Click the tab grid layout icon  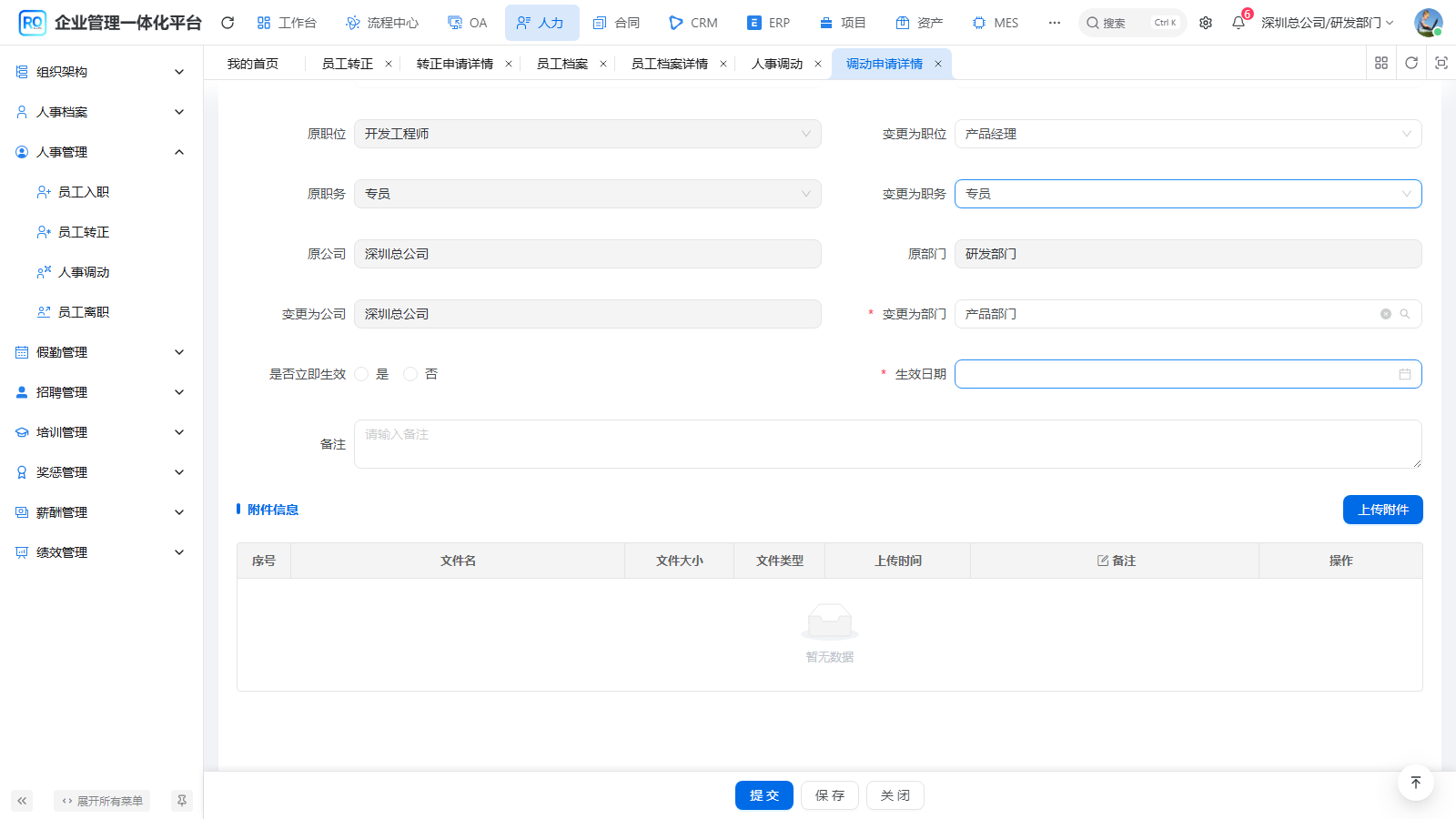[1381, 63]
